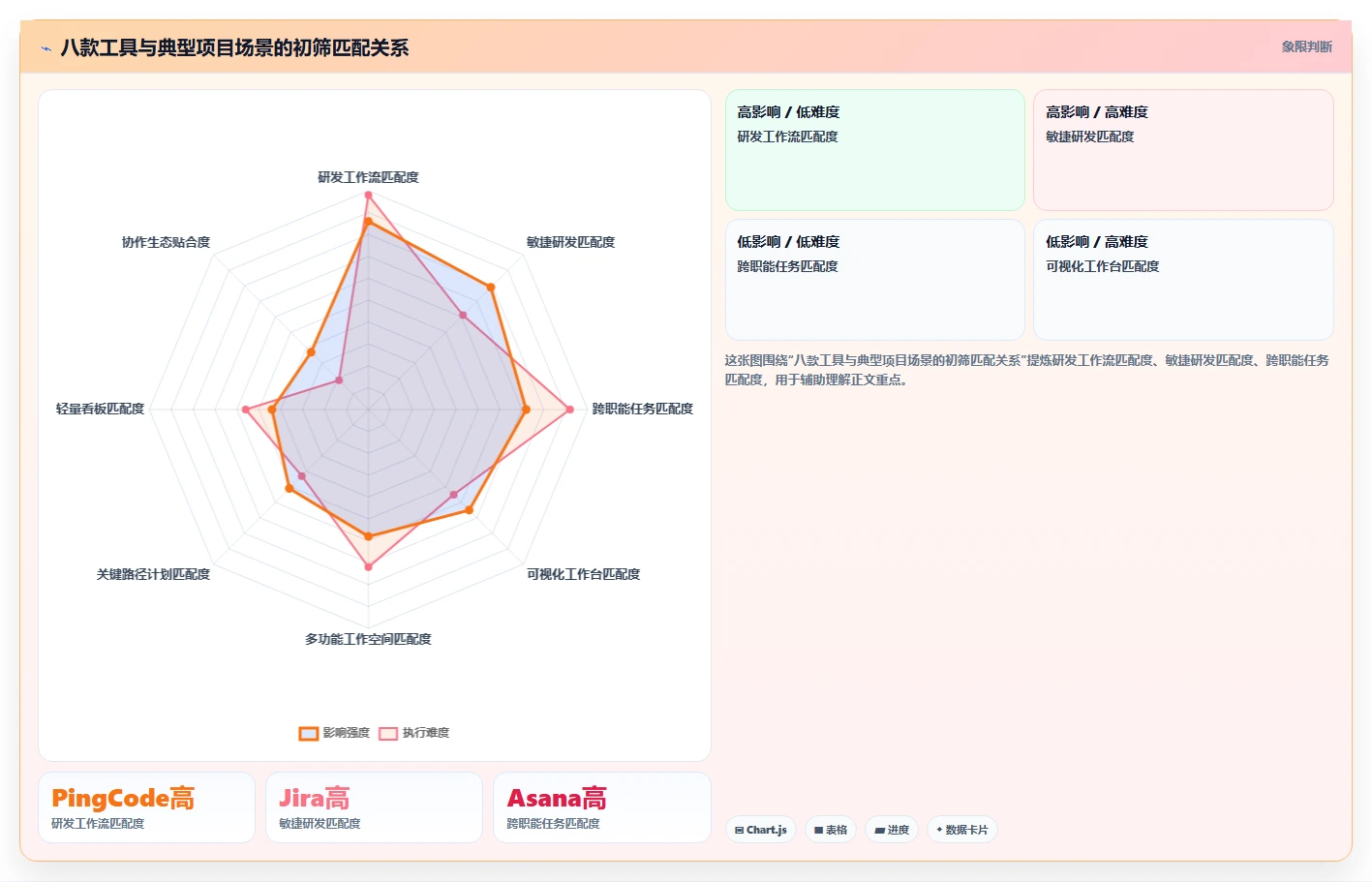
Task: Click the pink 执行难度 legend swatch
Action: (388, 733)
